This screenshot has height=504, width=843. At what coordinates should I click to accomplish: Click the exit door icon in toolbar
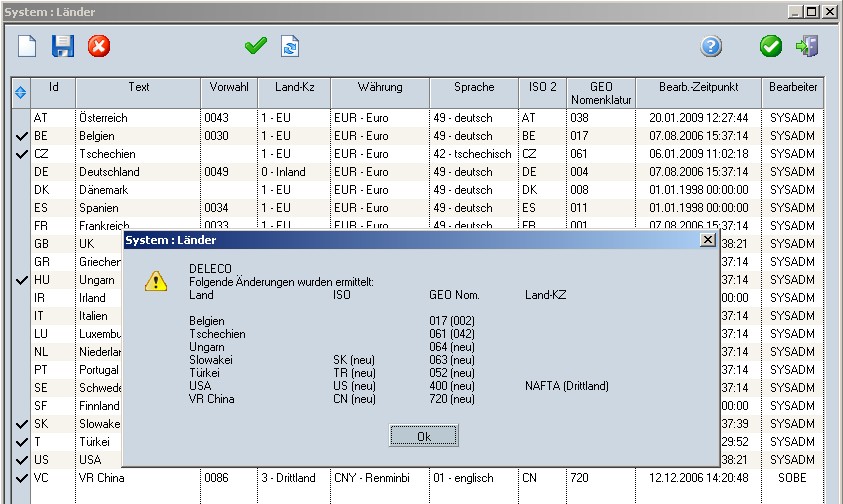pyautogui.click(x=806, y=46)
